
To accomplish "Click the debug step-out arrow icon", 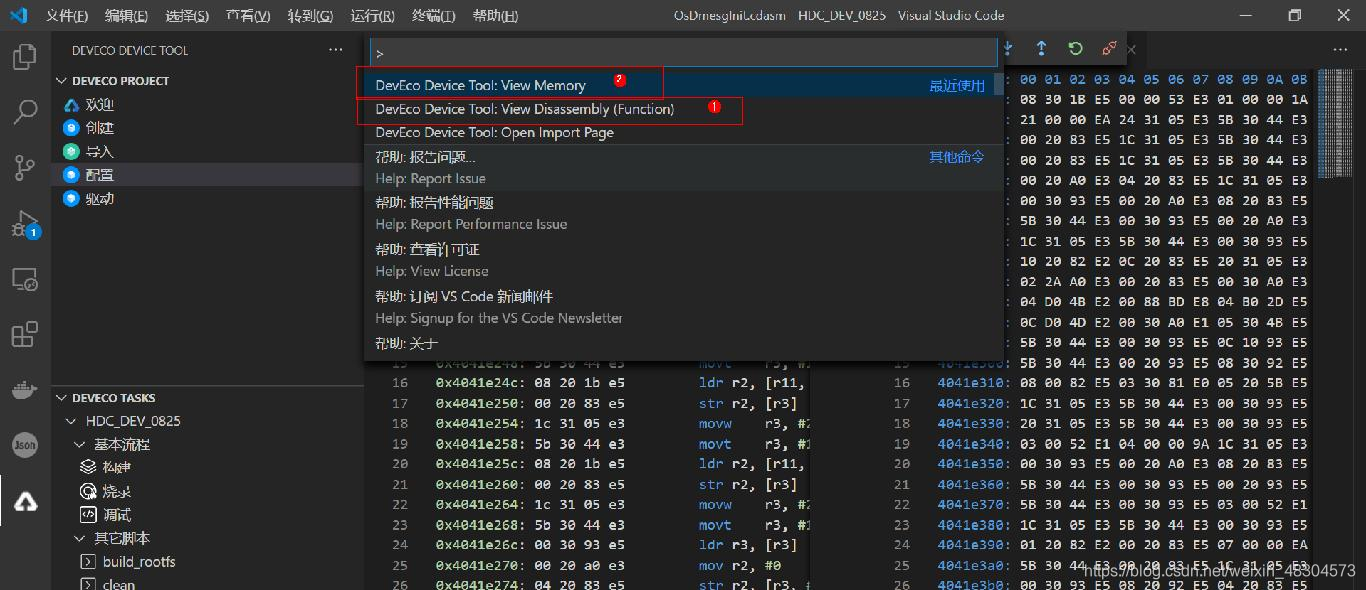I will click(x=1041, y=48).
